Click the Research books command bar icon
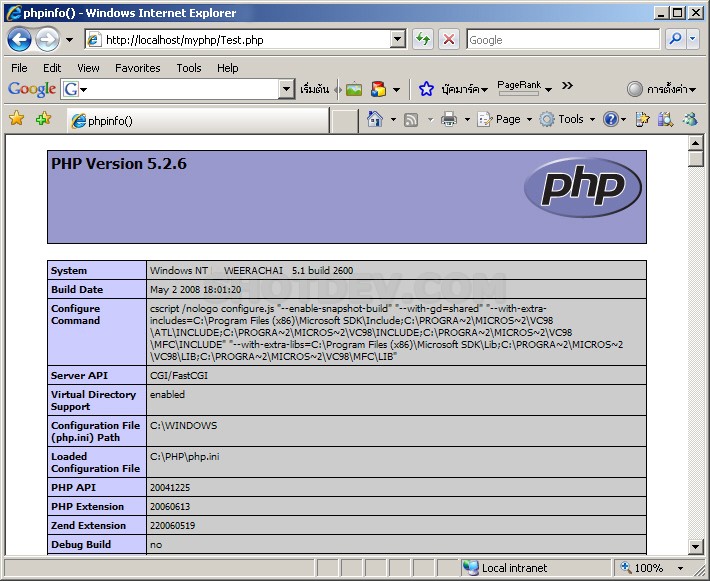710x581 pixels. [665, 120]
